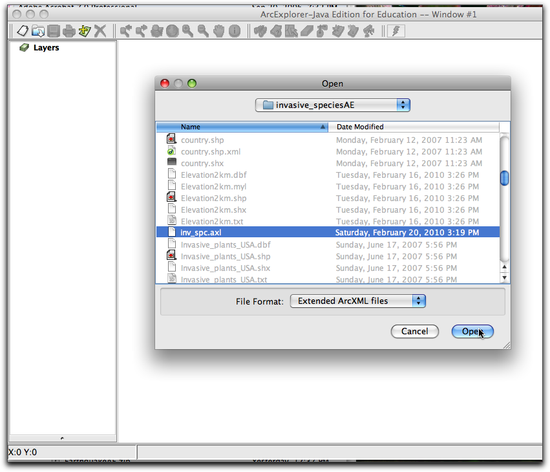Click the Print icon in toolbar
This screenshot has height=472, width=550.
69,31
